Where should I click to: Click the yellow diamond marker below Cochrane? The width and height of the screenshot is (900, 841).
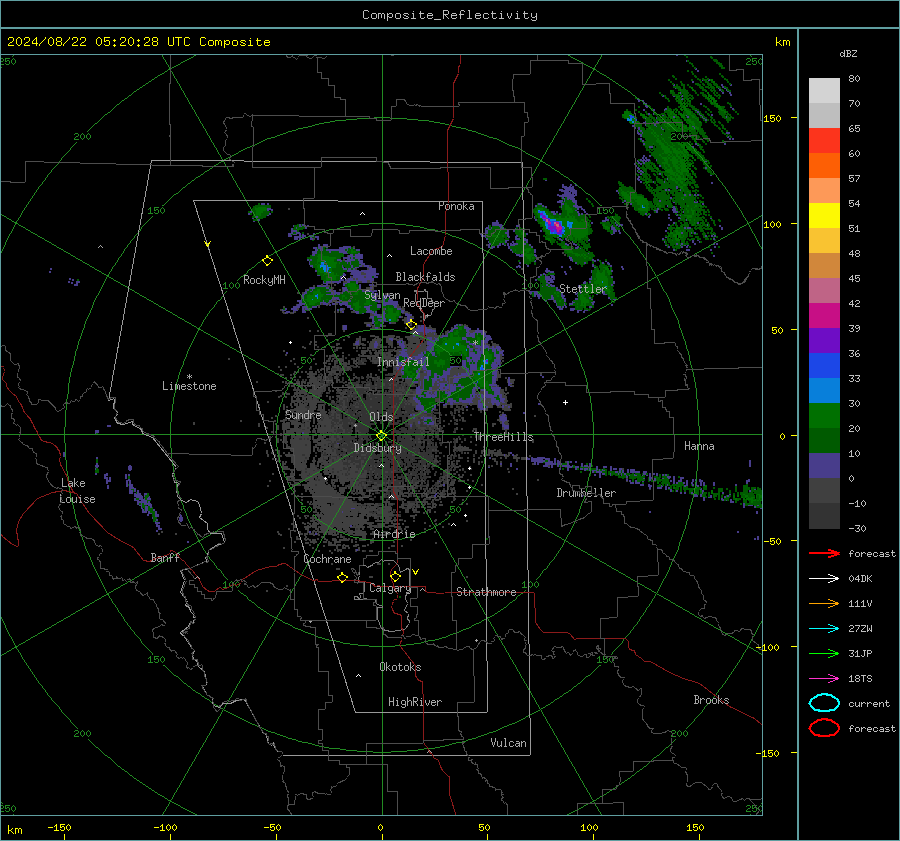coord(343,577)
